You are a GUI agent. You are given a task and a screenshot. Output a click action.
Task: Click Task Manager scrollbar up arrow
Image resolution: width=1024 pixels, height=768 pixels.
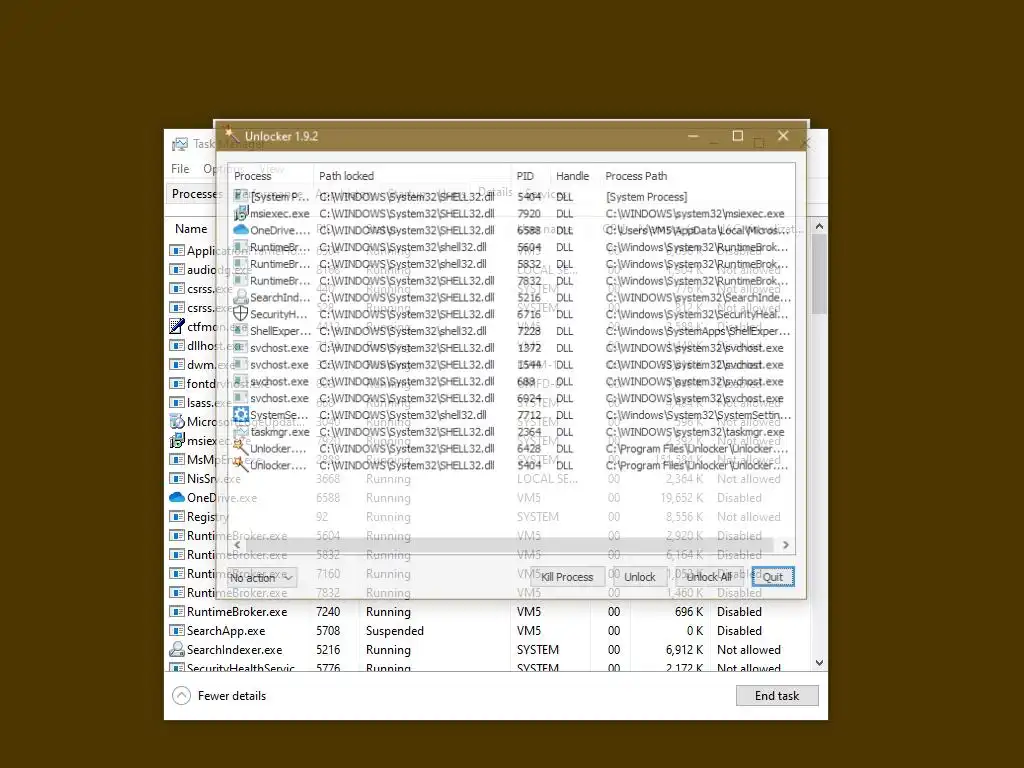click(x=819, y=226)
